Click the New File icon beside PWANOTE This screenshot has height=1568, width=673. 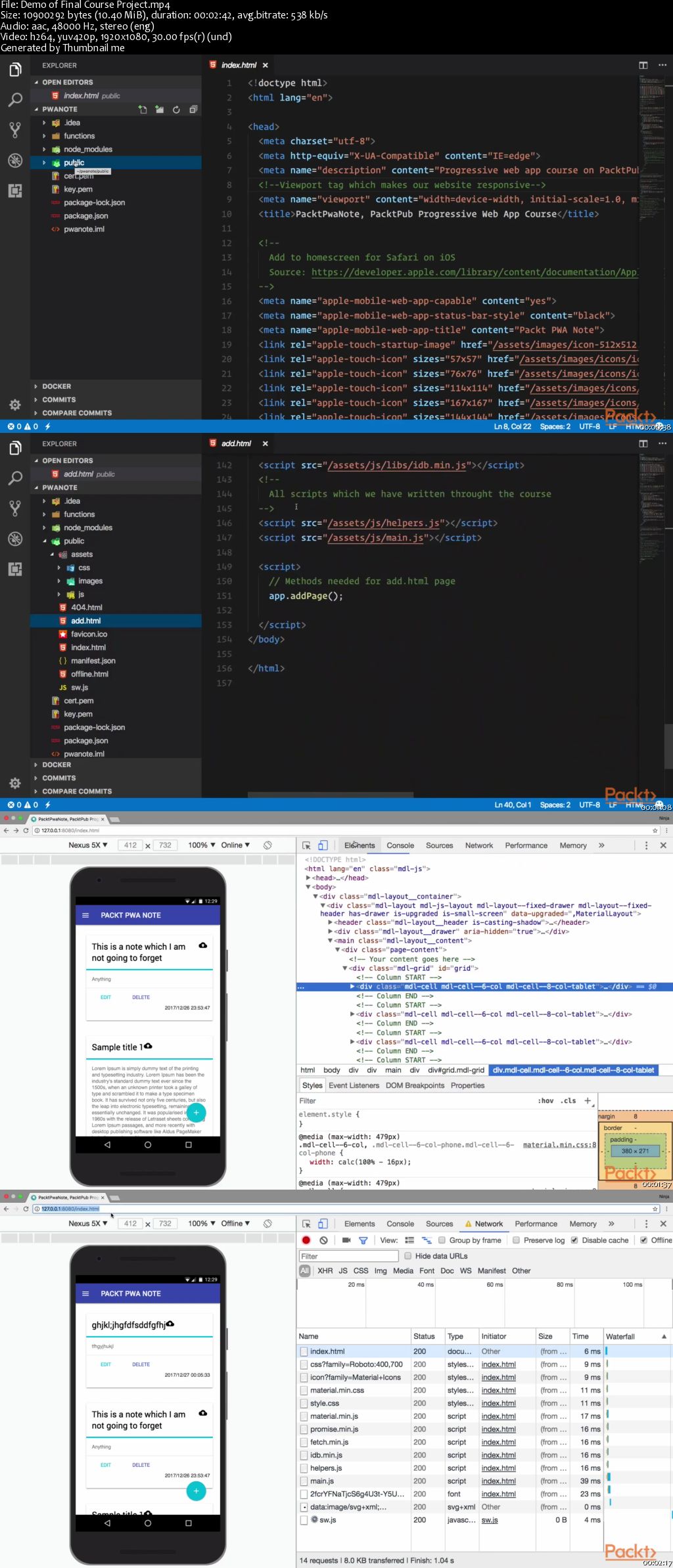tap(143, 110)
